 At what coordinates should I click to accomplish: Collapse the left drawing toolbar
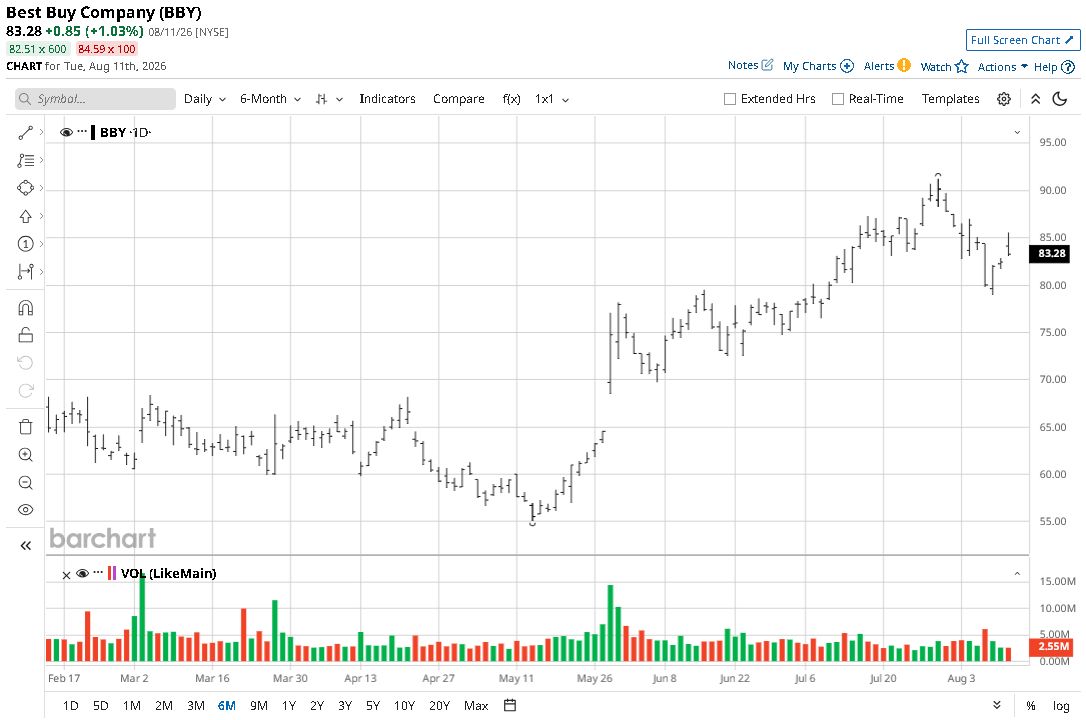[26, 546]
